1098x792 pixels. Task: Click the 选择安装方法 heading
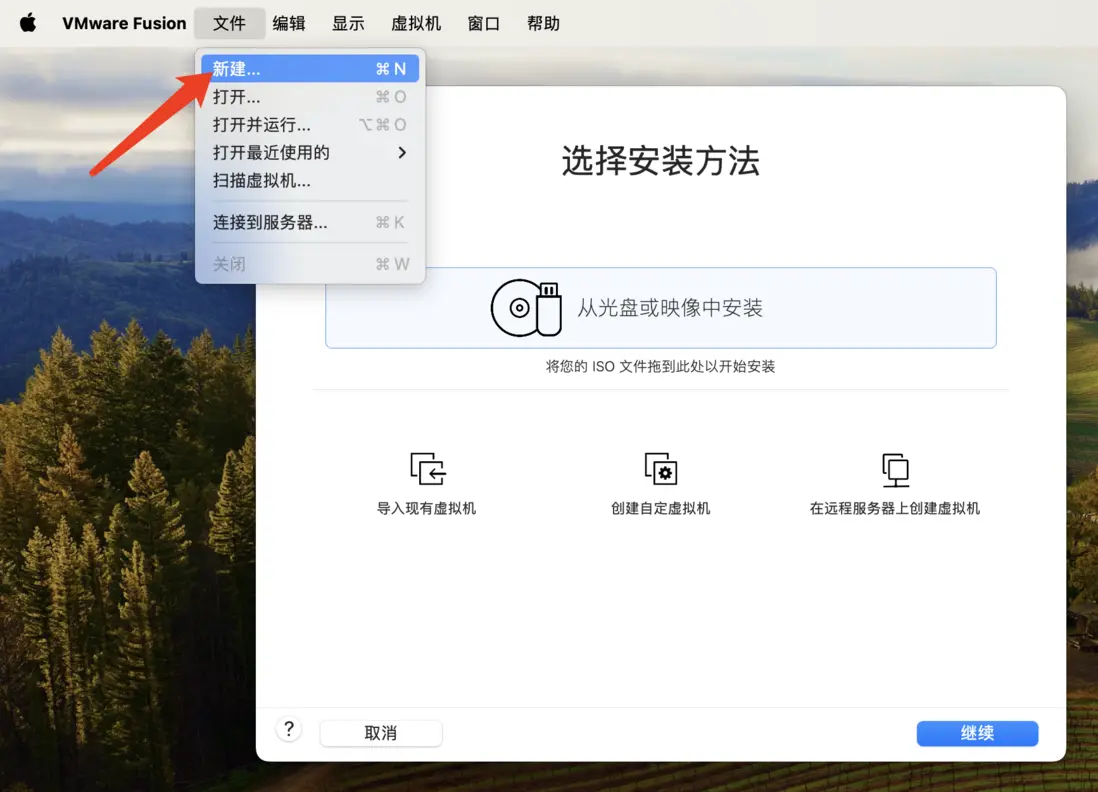pos(660,161)
